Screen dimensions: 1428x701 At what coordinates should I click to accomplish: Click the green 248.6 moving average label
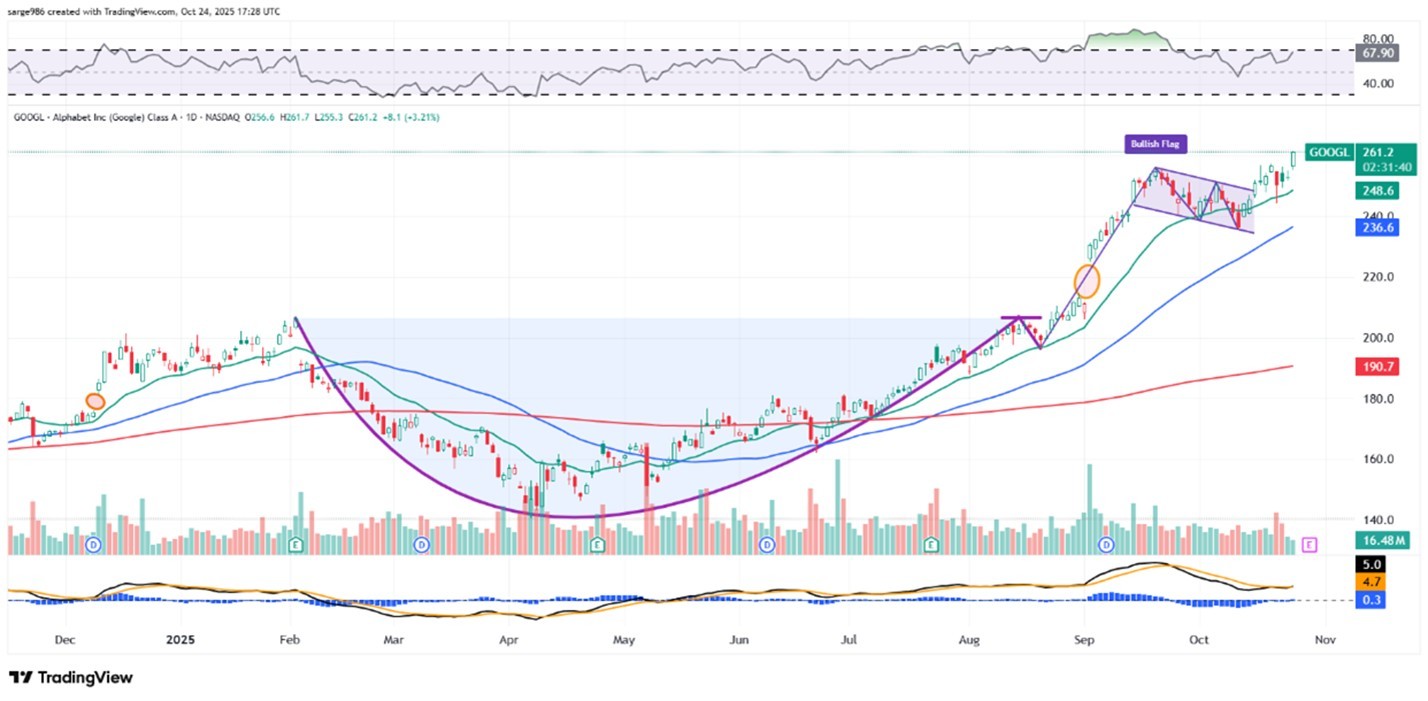(1382, 189)
